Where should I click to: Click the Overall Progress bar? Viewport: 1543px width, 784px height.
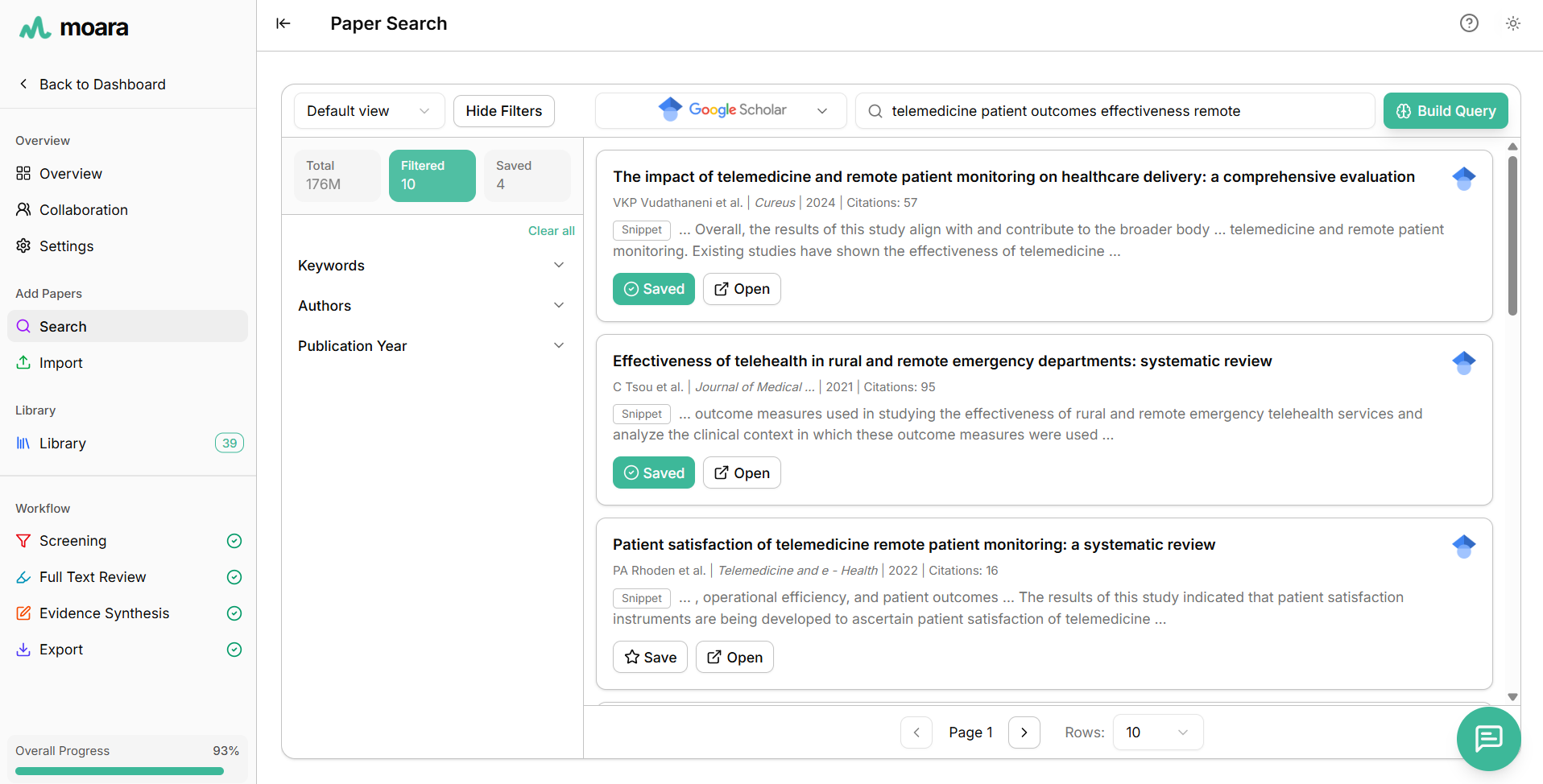[119, 771]
